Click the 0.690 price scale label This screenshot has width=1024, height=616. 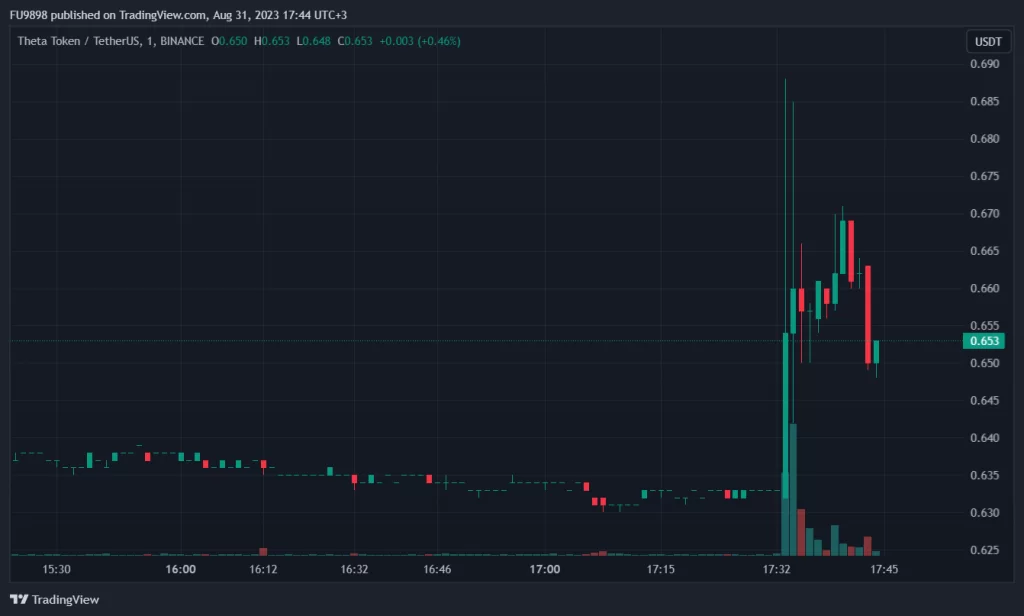985,64
